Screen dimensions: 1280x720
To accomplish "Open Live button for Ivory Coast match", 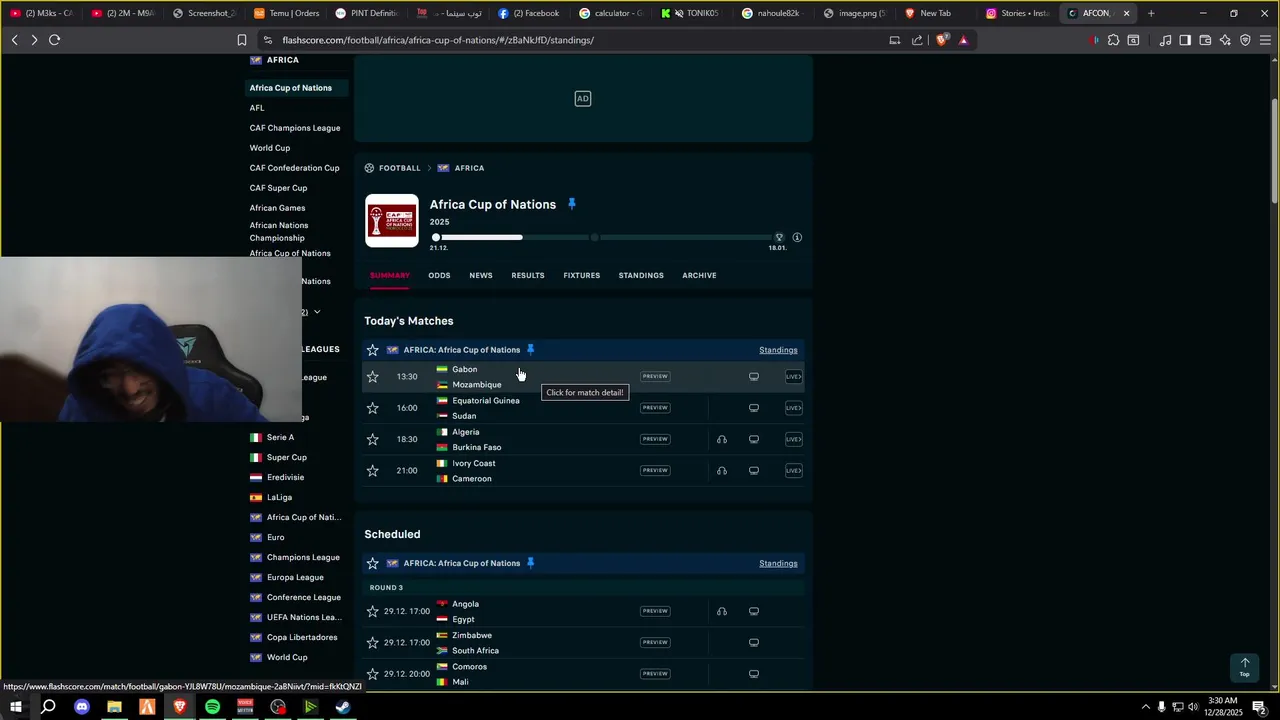I will [x=793, y=470].
